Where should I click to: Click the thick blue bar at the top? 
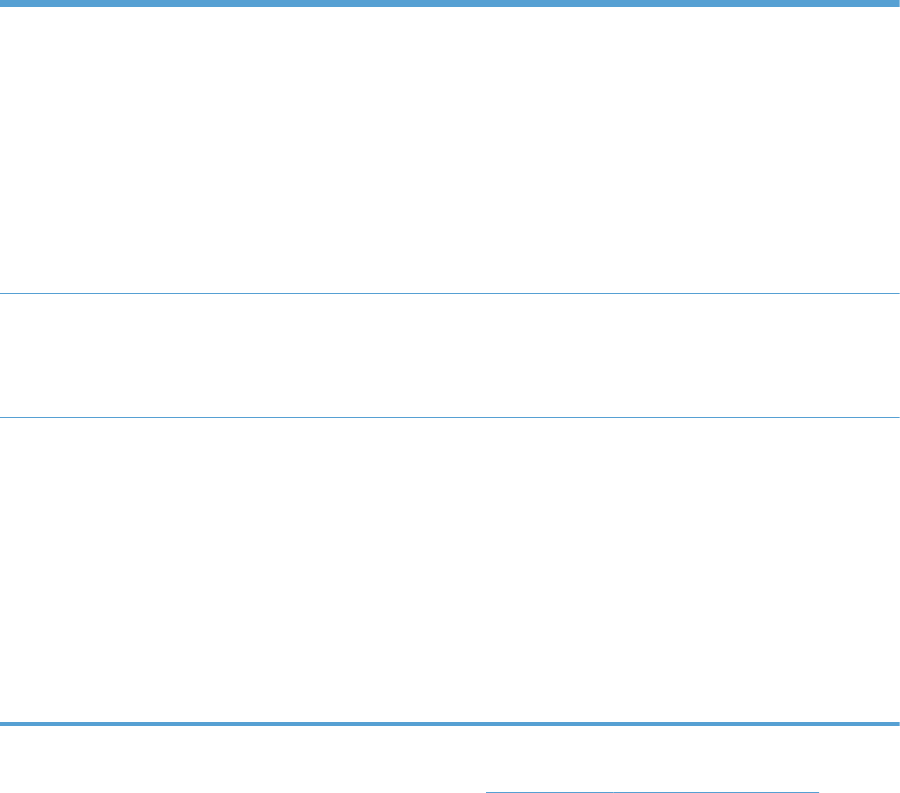(x=450, y=3)
